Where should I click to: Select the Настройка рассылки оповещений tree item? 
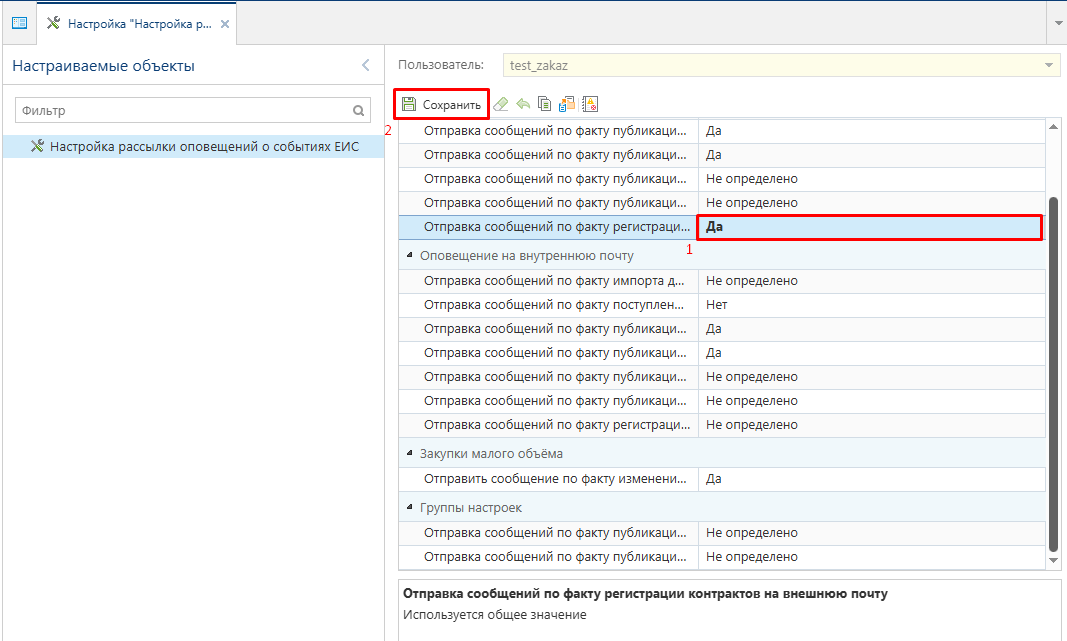pyautogui.click(x=204, y=146)
